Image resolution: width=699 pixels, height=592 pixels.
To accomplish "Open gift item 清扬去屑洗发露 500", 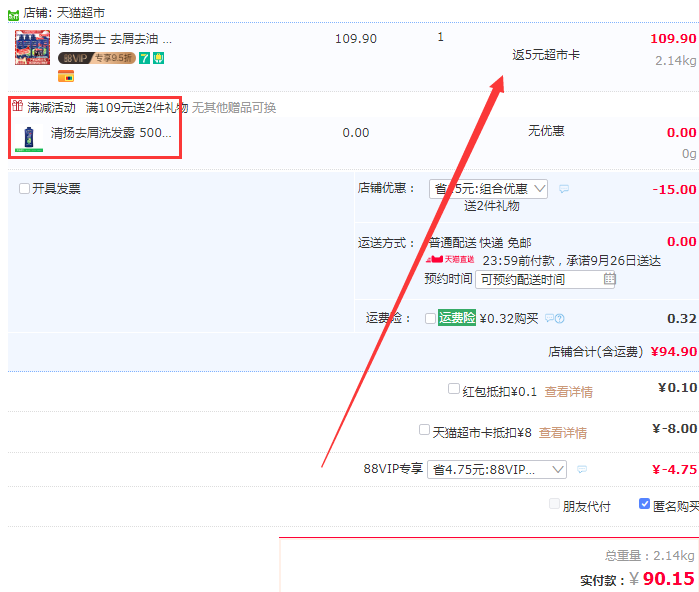I will coord(111,133).
